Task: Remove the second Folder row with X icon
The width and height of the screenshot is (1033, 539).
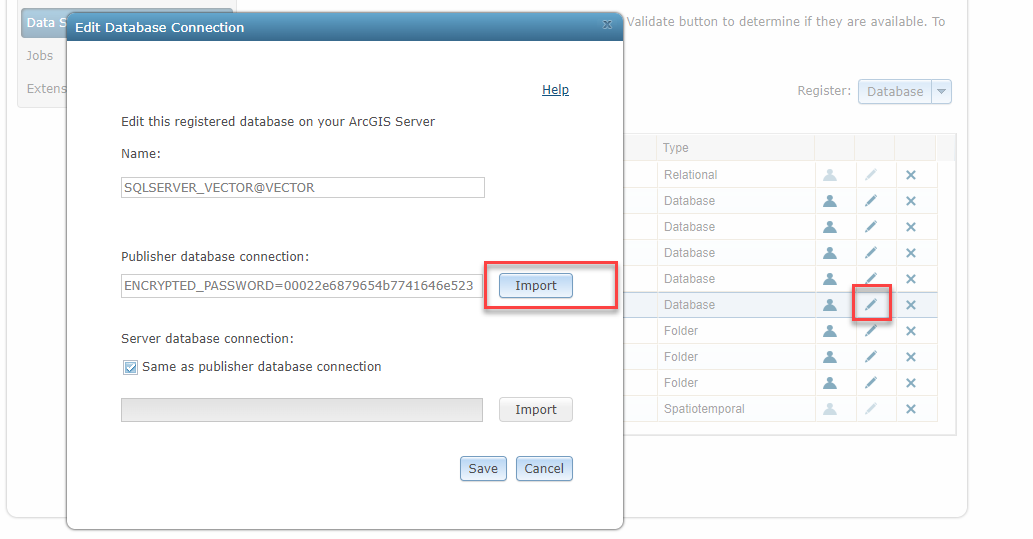Action: pos(911,357)
